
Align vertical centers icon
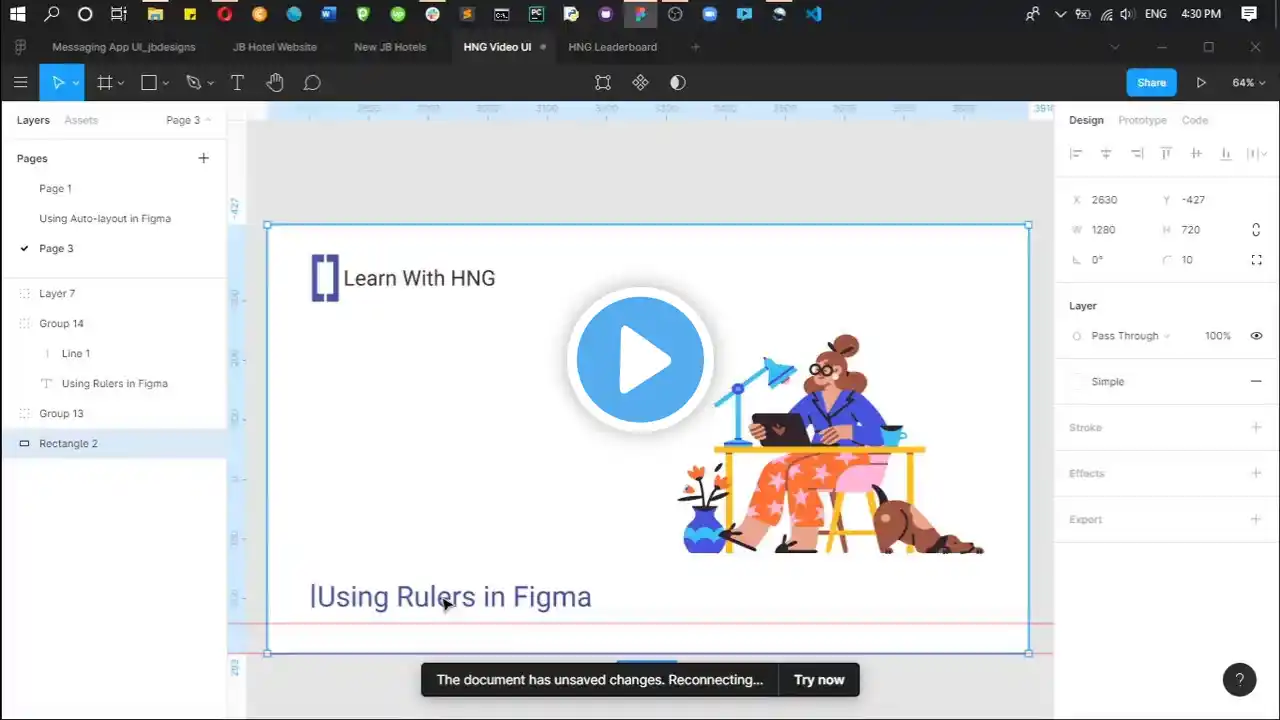pos(1196,154)
